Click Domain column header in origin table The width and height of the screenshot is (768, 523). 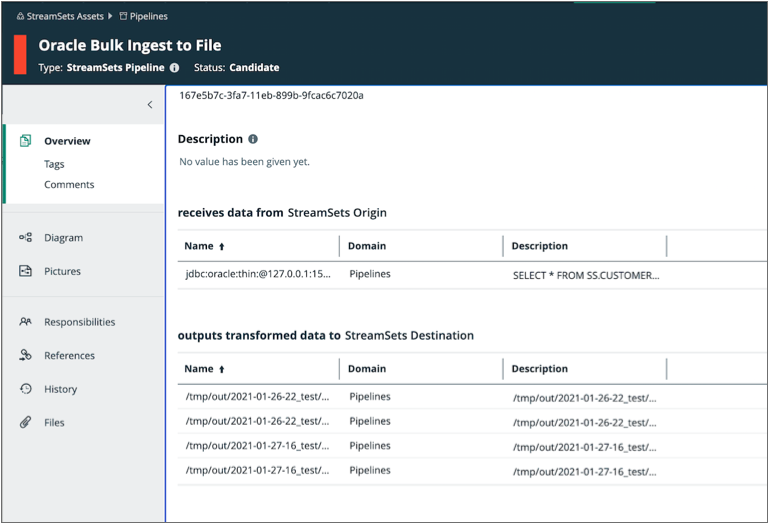(367, 246)
